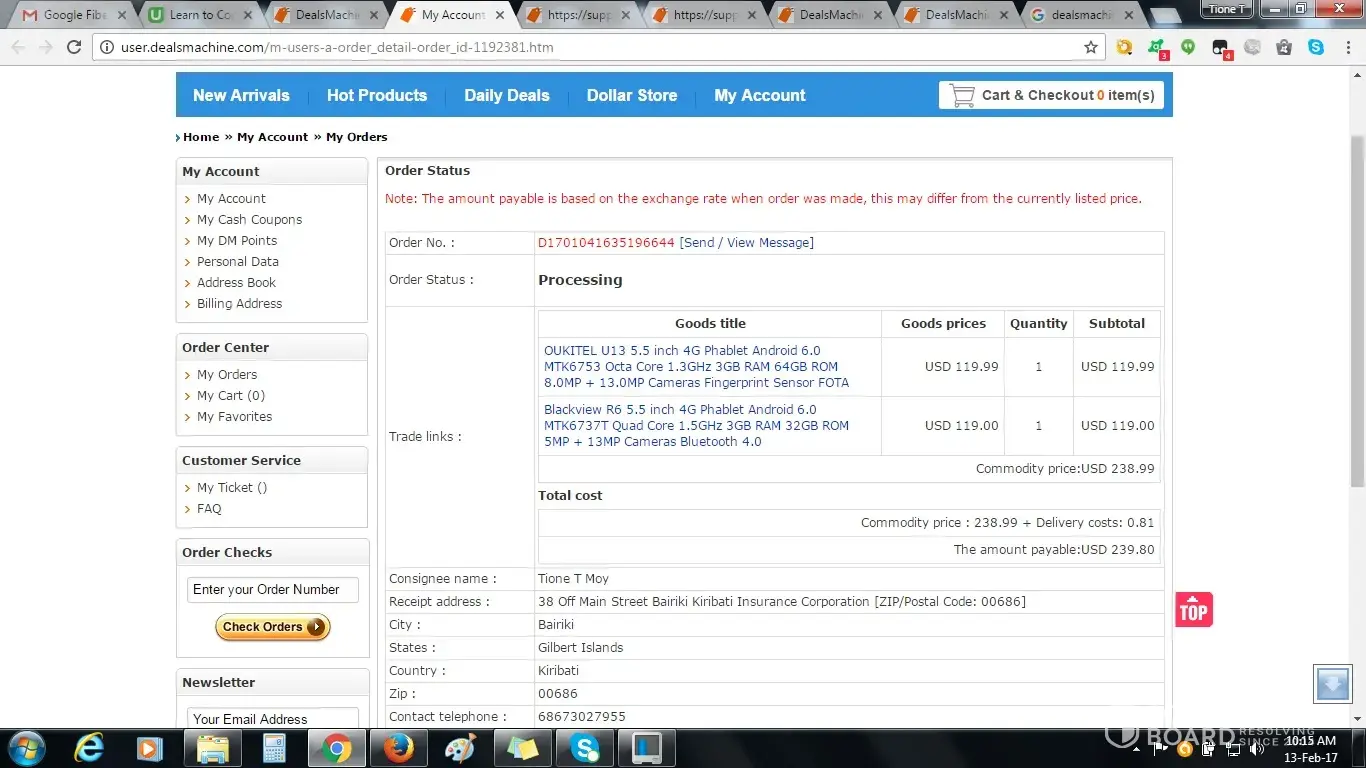1366x768 pixels.
Task: View site information icon in address bar
Action: point(107,47)
